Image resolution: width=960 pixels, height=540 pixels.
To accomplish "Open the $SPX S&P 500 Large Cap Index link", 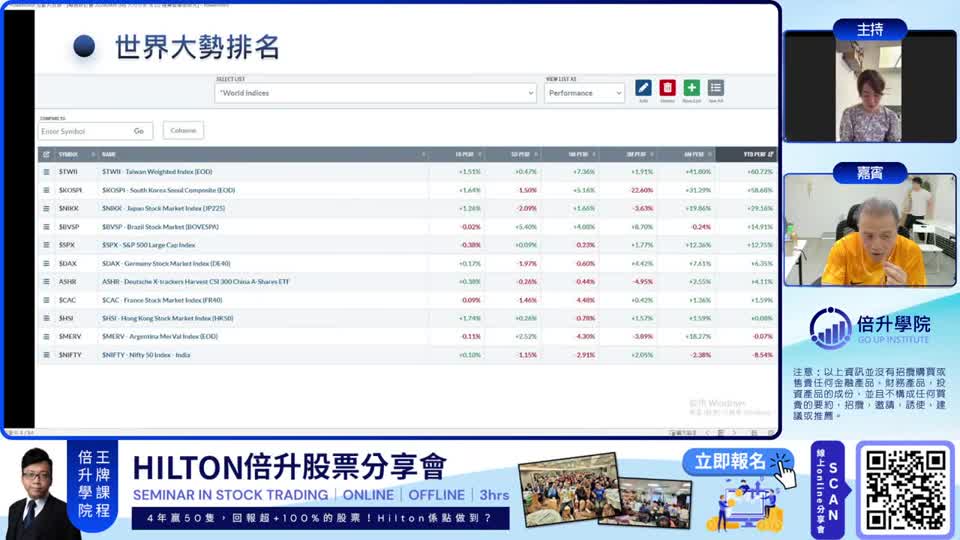I will click(149, 245).
